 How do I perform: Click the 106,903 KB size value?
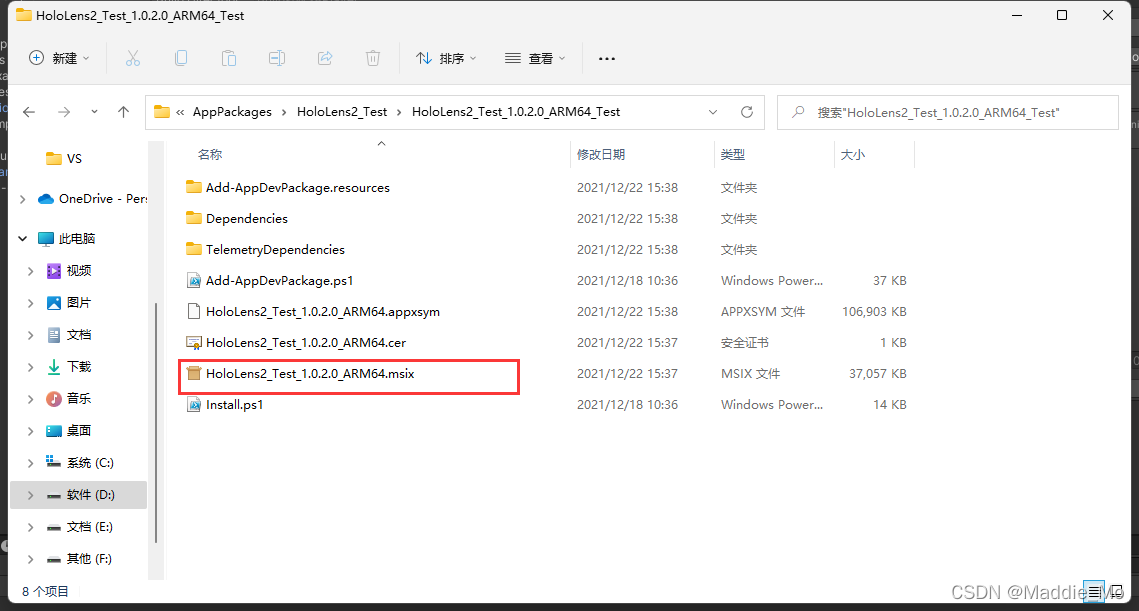pos(874,312)
